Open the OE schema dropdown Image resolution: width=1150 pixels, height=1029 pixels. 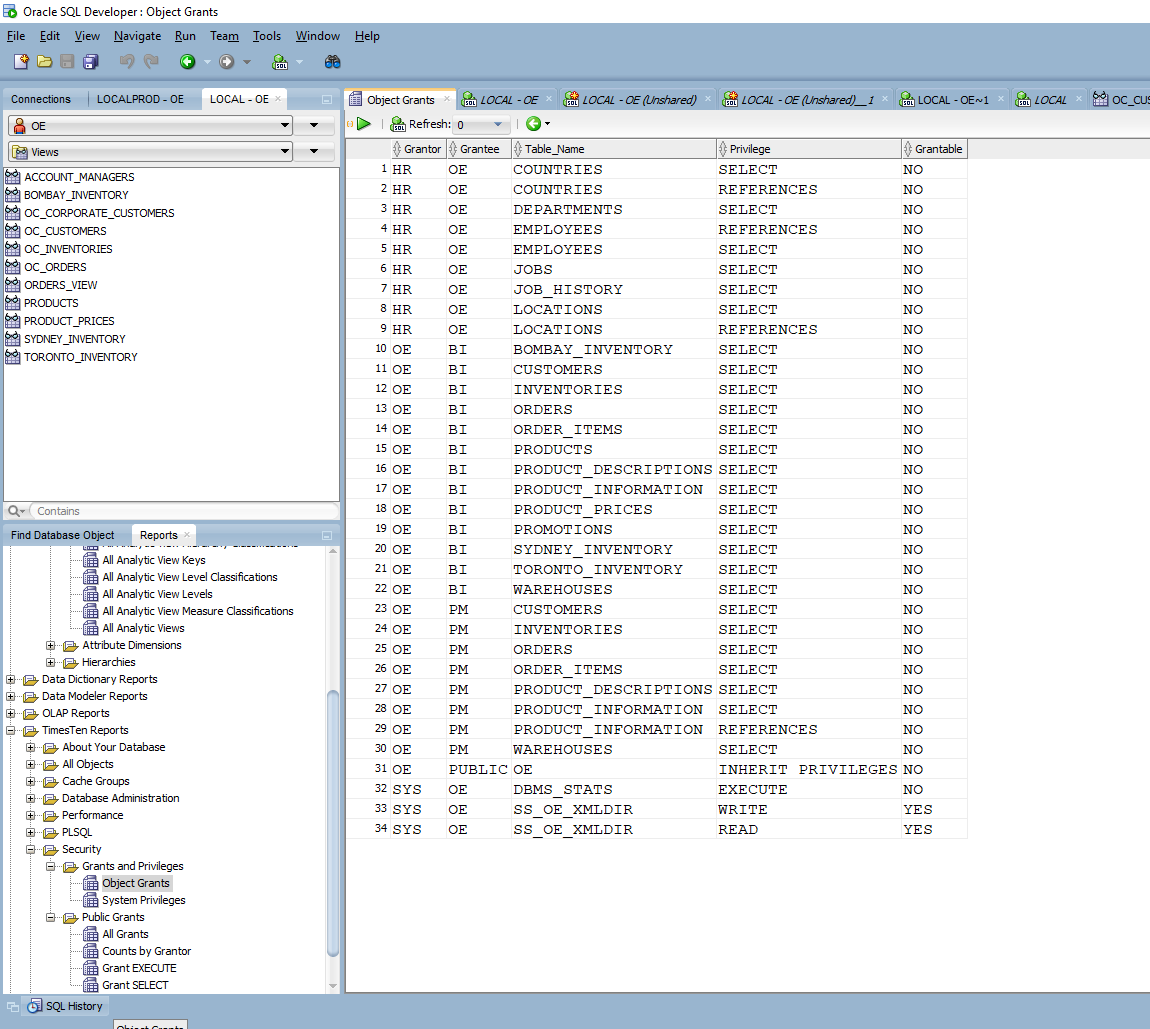click(x=285, y=125)
